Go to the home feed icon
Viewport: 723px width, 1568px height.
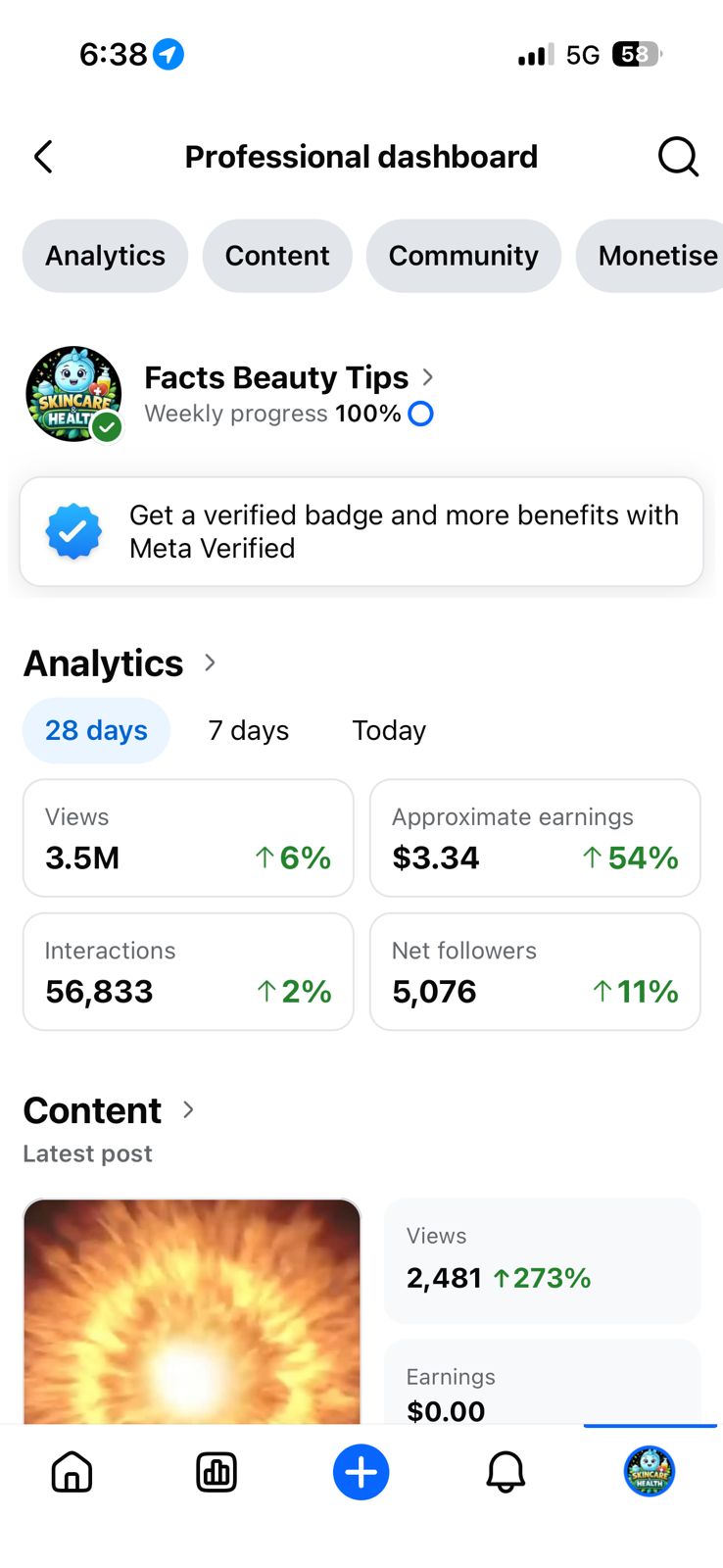click(72, 1472)
